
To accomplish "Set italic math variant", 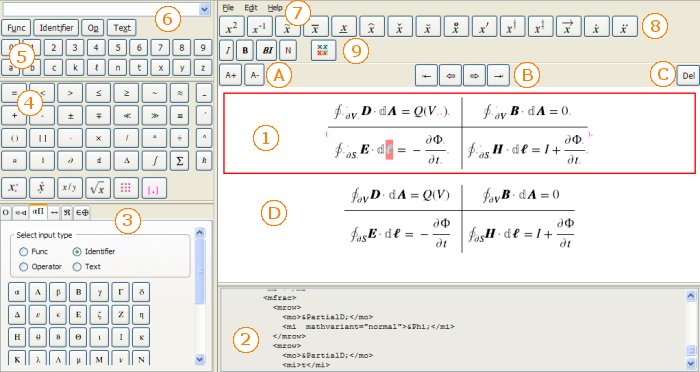I will pos(227,51).
